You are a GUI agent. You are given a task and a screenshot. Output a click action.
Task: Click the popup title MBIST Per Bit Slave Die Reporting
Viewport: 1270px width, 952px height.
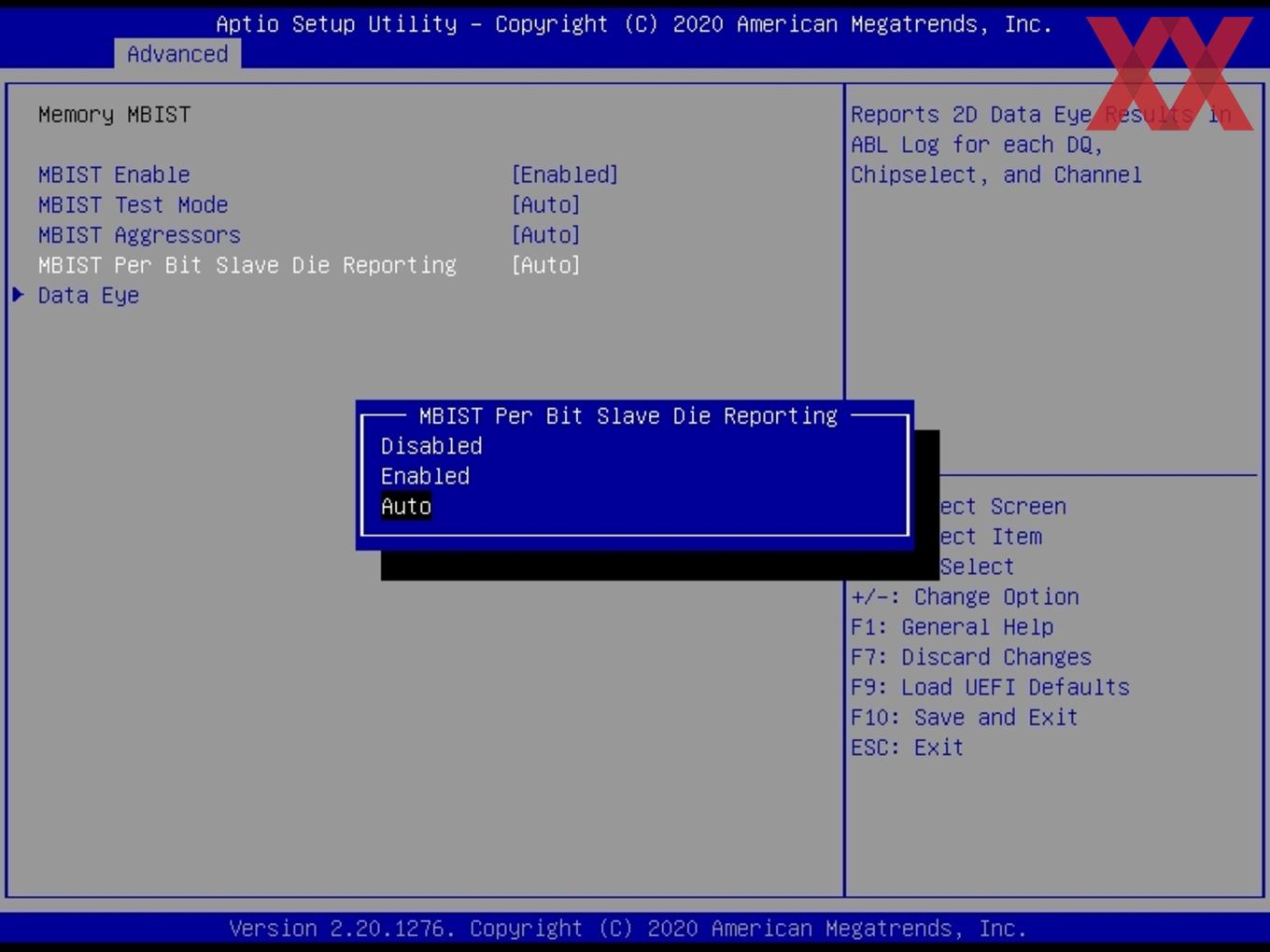[628, 415]
